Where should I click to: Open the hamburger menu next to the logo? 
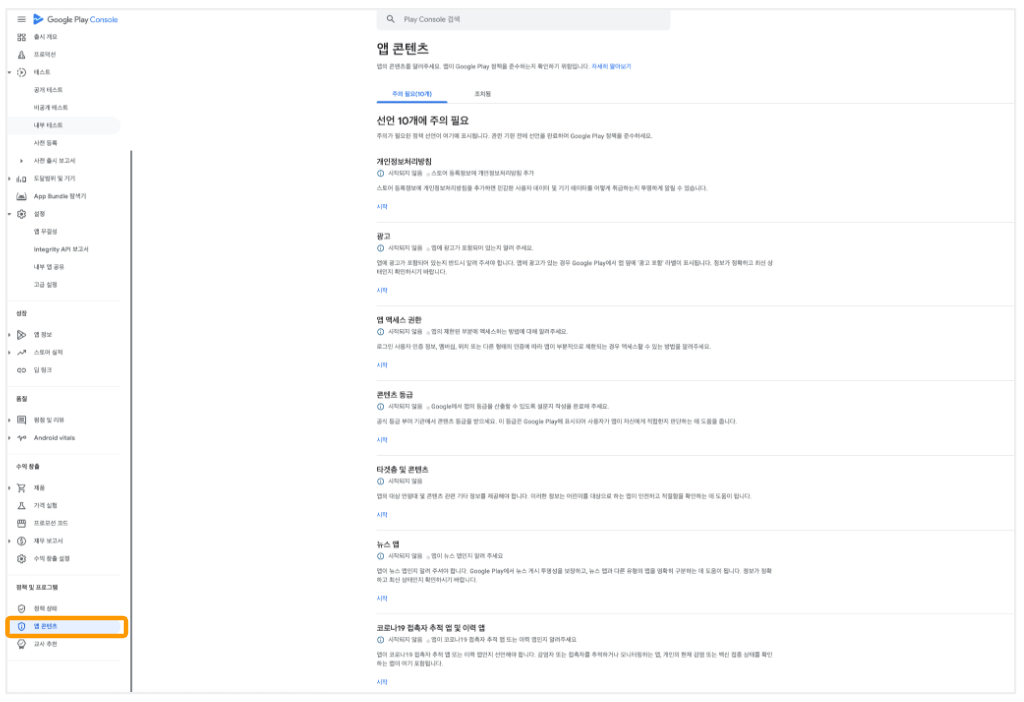21,20
